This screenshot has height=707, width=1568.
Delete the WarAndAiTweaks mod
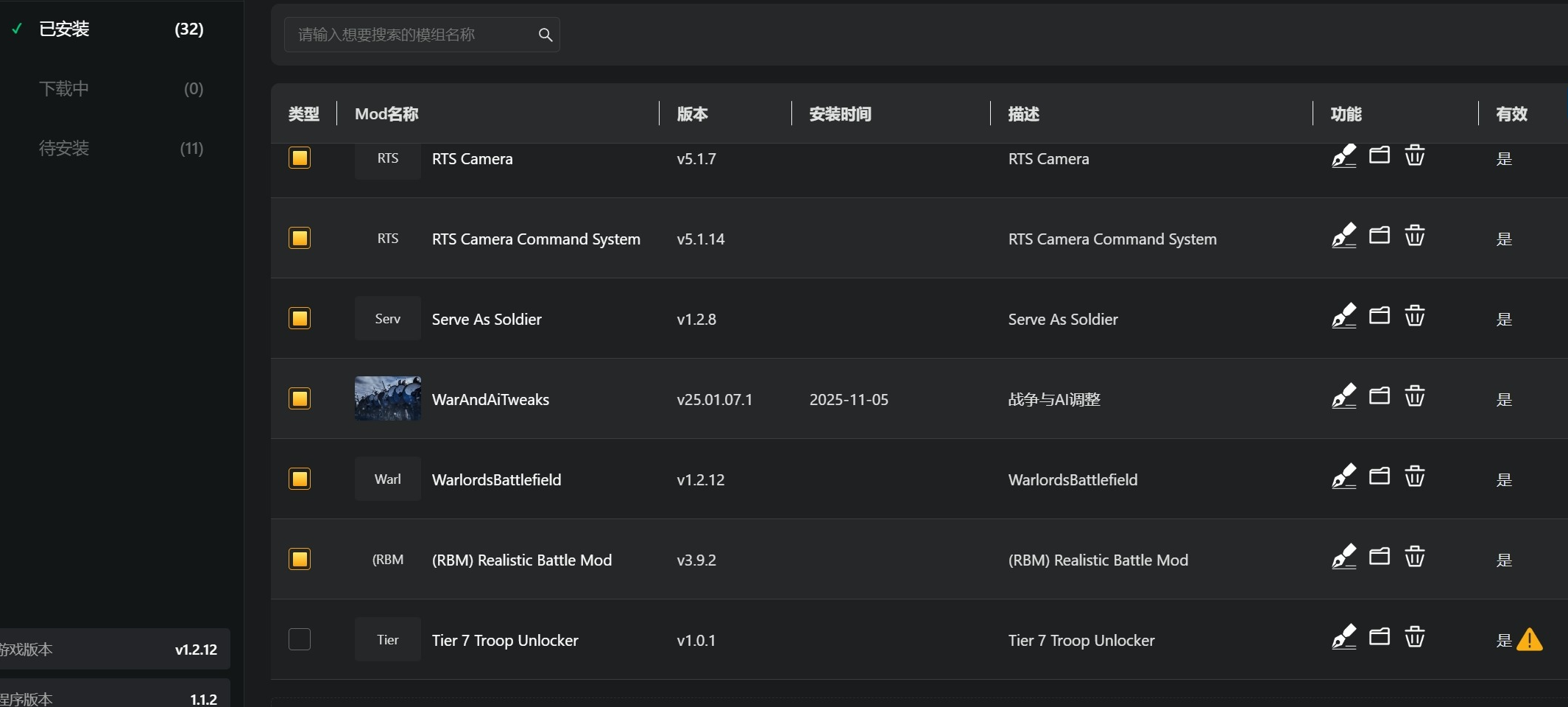coord(1414,396)
